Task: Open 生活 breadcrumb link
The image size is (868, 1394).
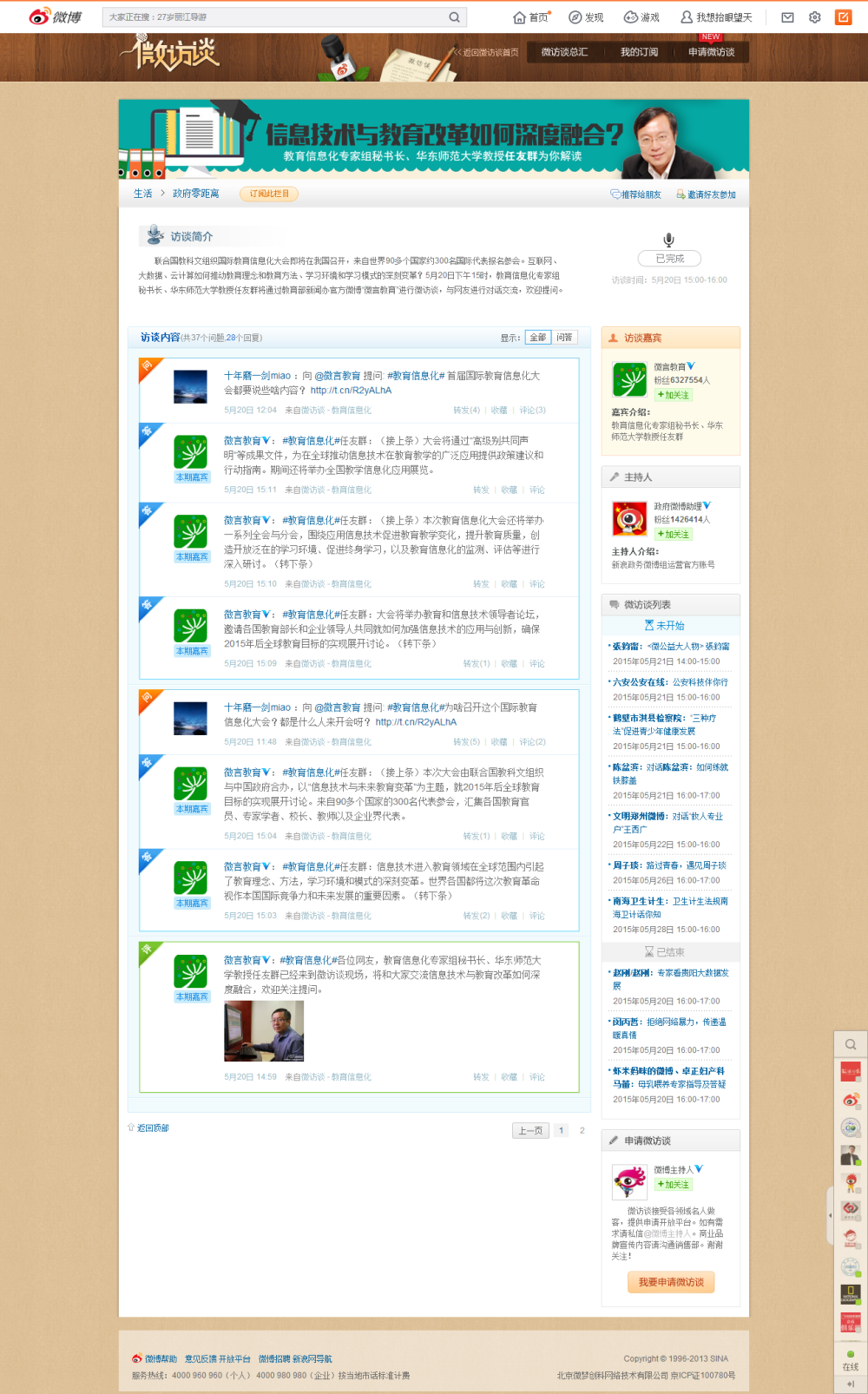Action: 142,194
